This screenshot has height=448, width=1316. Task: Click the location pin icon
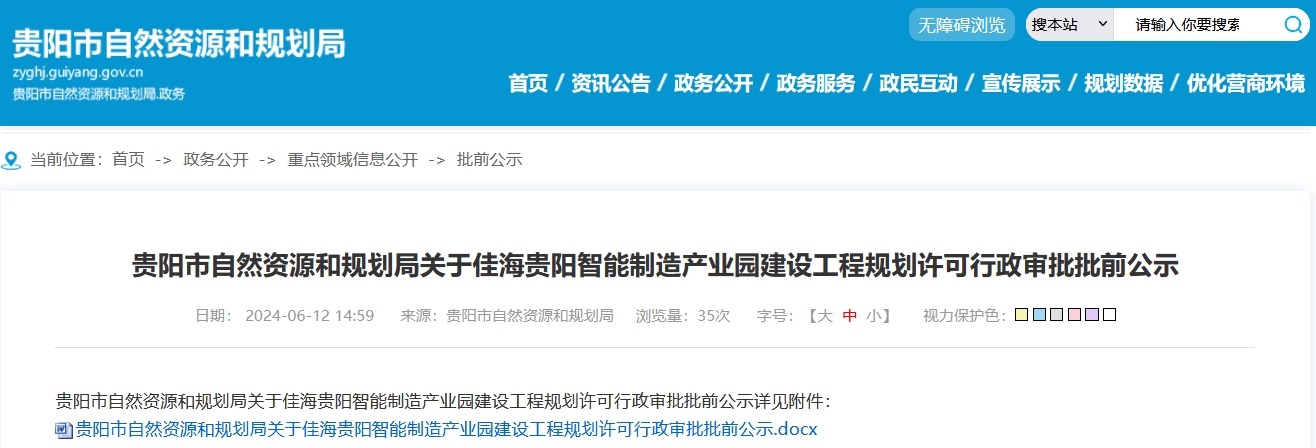[x=11, y=160]
